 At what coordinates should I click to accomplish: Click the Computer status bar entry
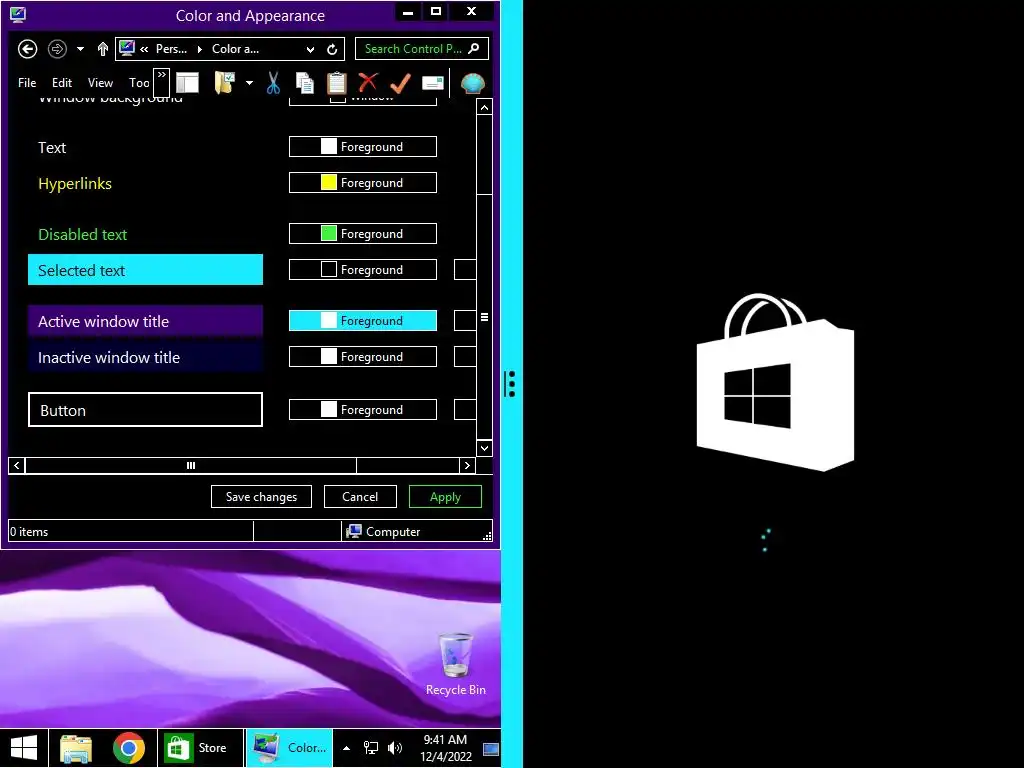pyautogui.click(x=383, y=531)
